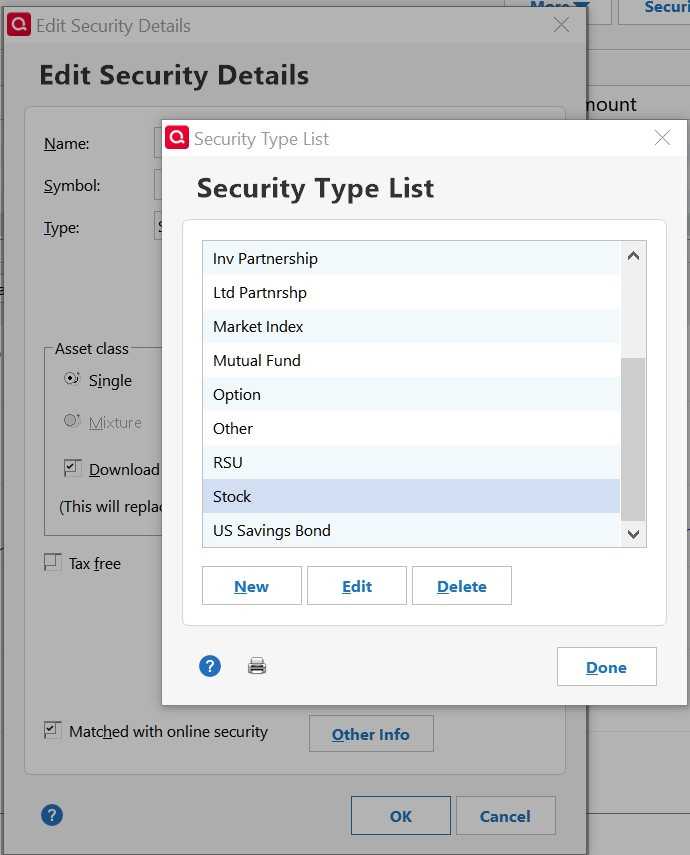Select the Single asset class radio button
Image resolution: width=690 pixels, height=855 pixels.
click(72, 379)
